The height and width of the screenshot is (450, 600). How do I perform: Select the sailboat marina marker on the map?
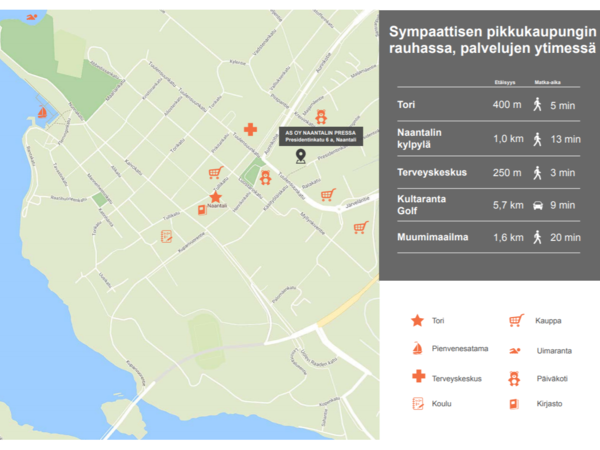coord(42,113)
